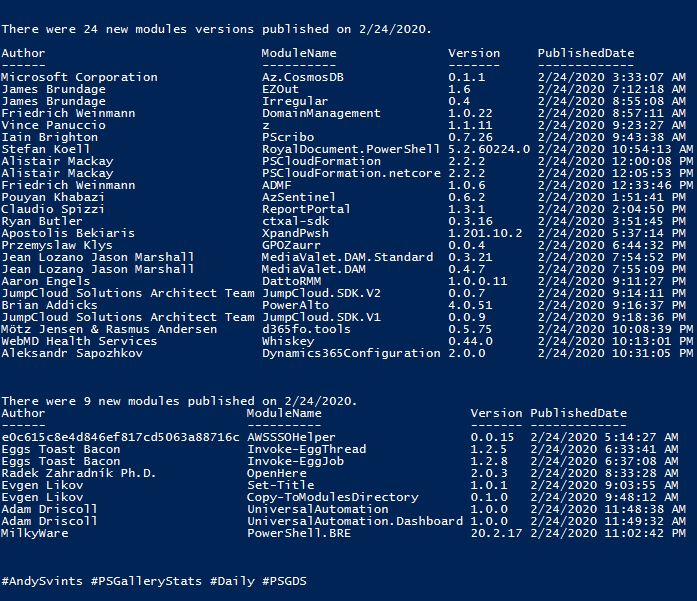Select Dynamics365Configuration module text
This screenshot has height=601, width=697.
coord(351,353)
